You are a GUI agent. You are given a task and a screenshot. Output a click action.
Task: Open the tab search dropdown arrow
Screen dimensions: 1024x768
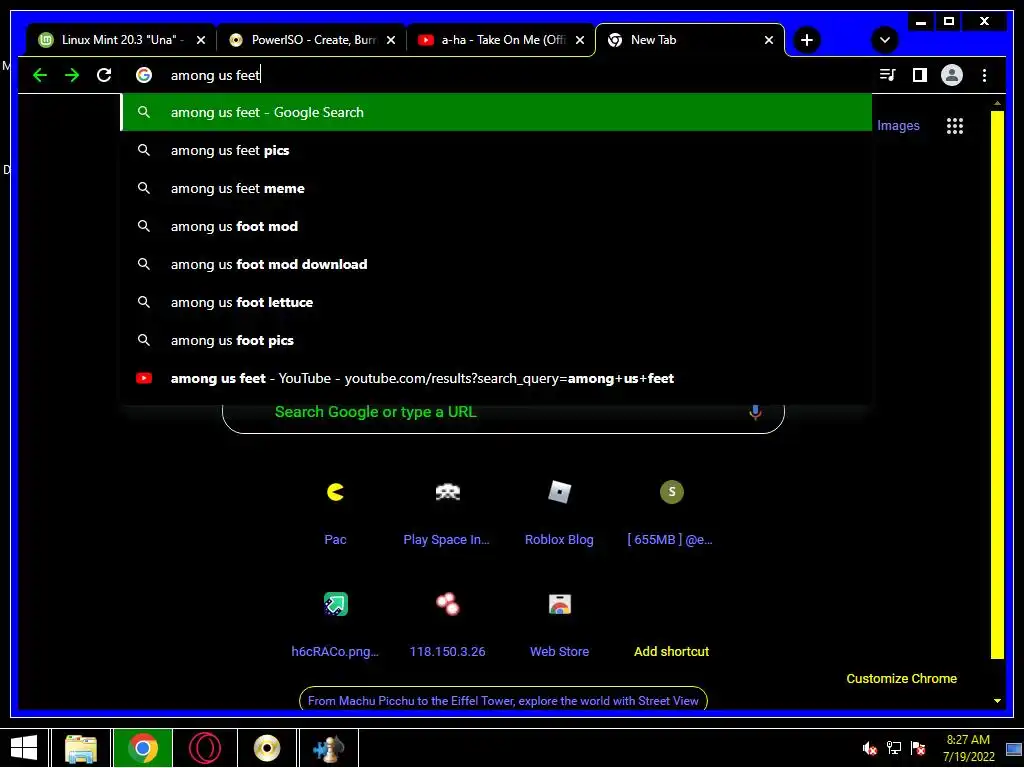pyautogui.click(x=885, y=40)
